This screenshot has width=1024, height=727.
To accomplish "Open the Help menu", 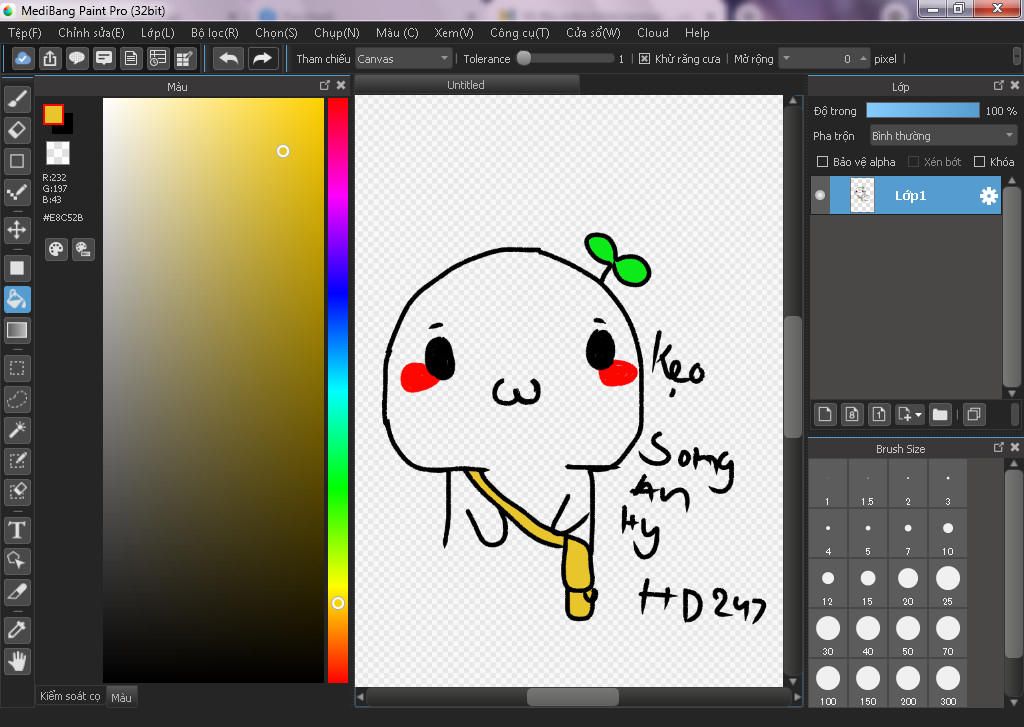I will coord(697,33).
